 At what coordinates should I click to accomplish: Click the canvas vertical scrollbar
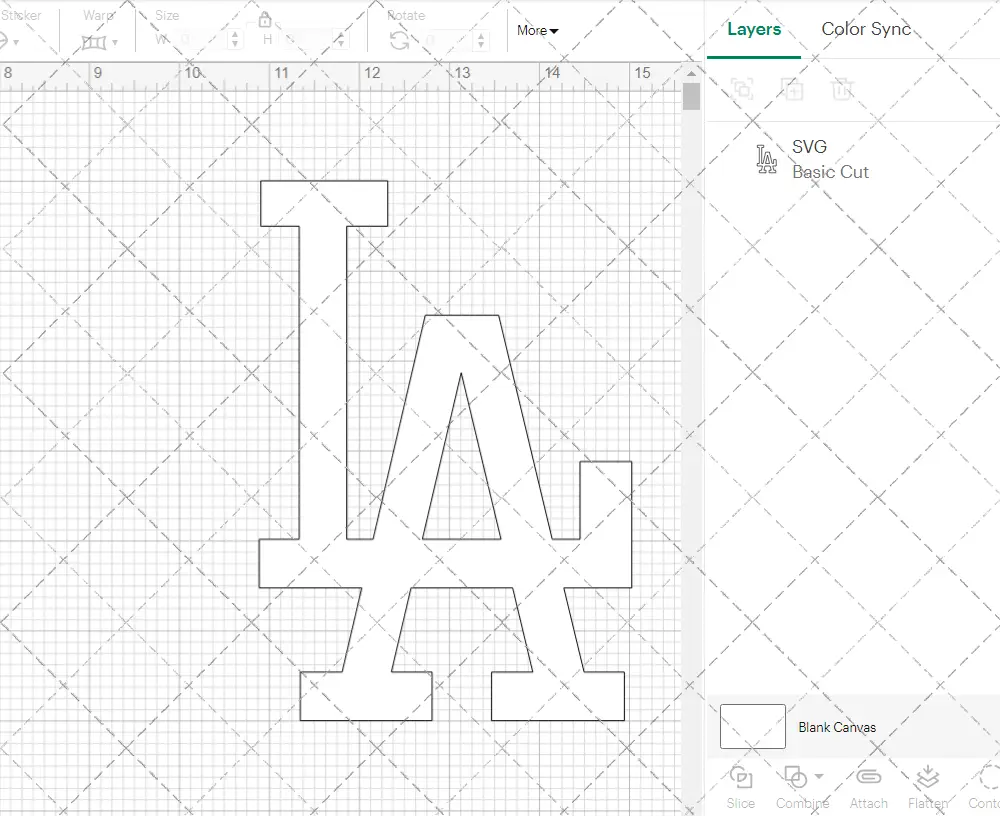coord(691,98)
